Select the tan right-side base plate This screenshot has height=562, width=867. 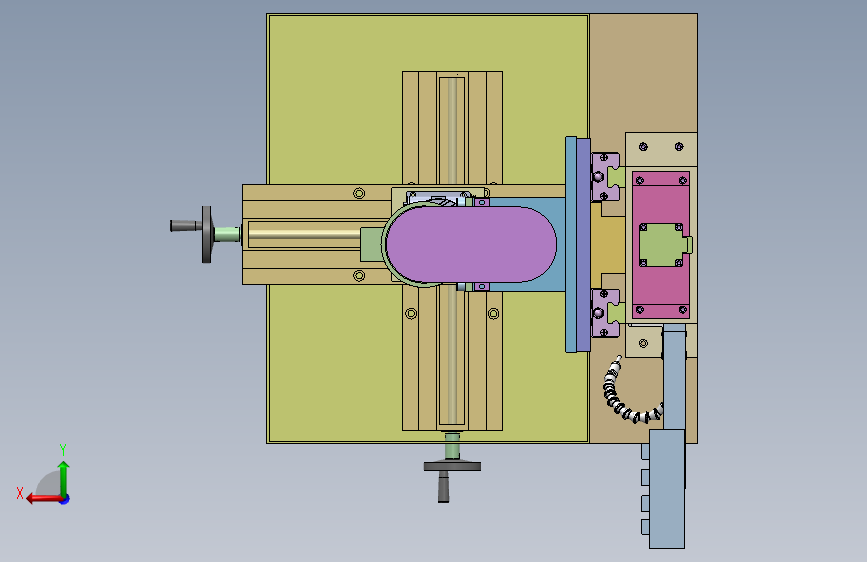[x=643, y=72]
